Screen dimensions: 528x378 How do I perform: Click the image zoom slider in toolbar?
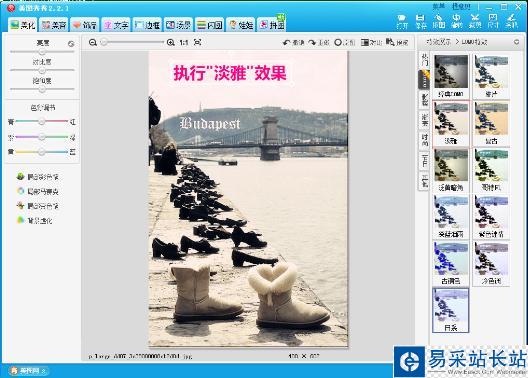tap(133, 42)
